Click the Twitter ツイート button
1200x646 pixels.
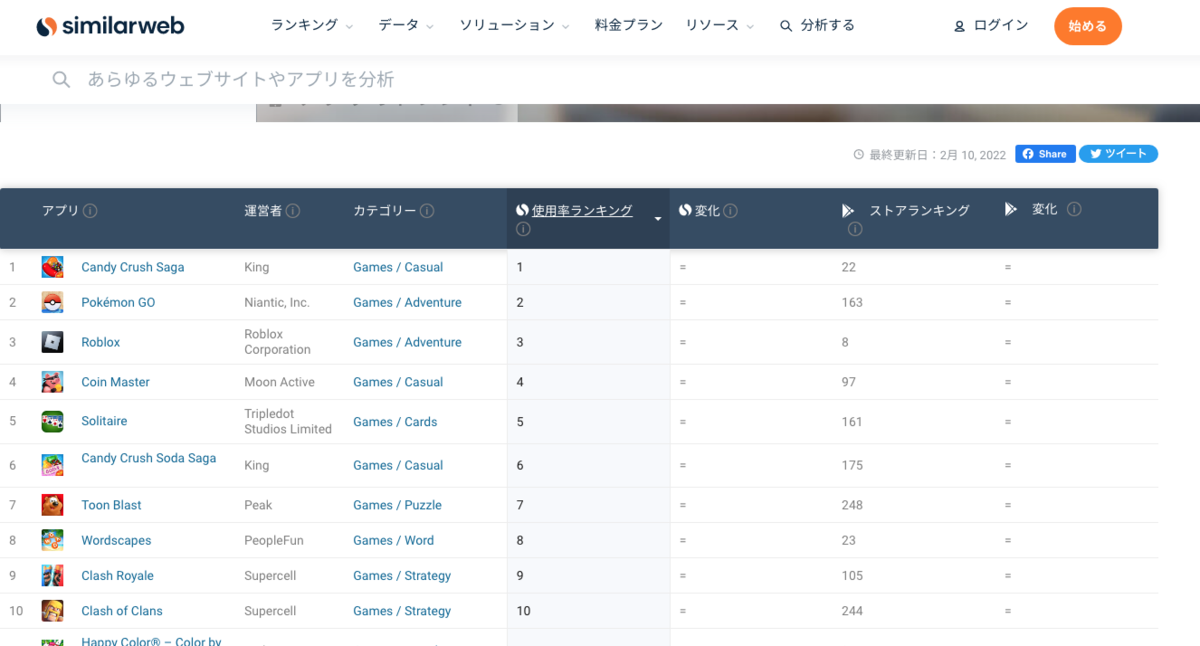[x=1118, y=154]
